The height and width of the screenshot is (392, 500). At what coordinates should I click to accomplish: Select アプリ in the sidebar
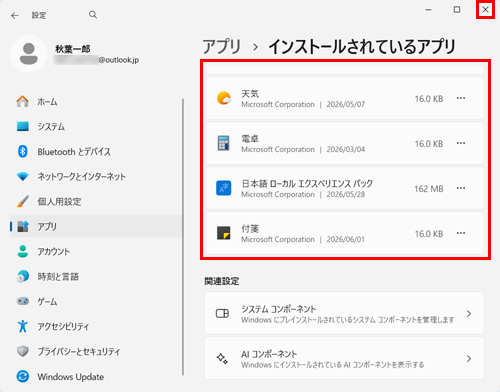[x=96, y=226]
